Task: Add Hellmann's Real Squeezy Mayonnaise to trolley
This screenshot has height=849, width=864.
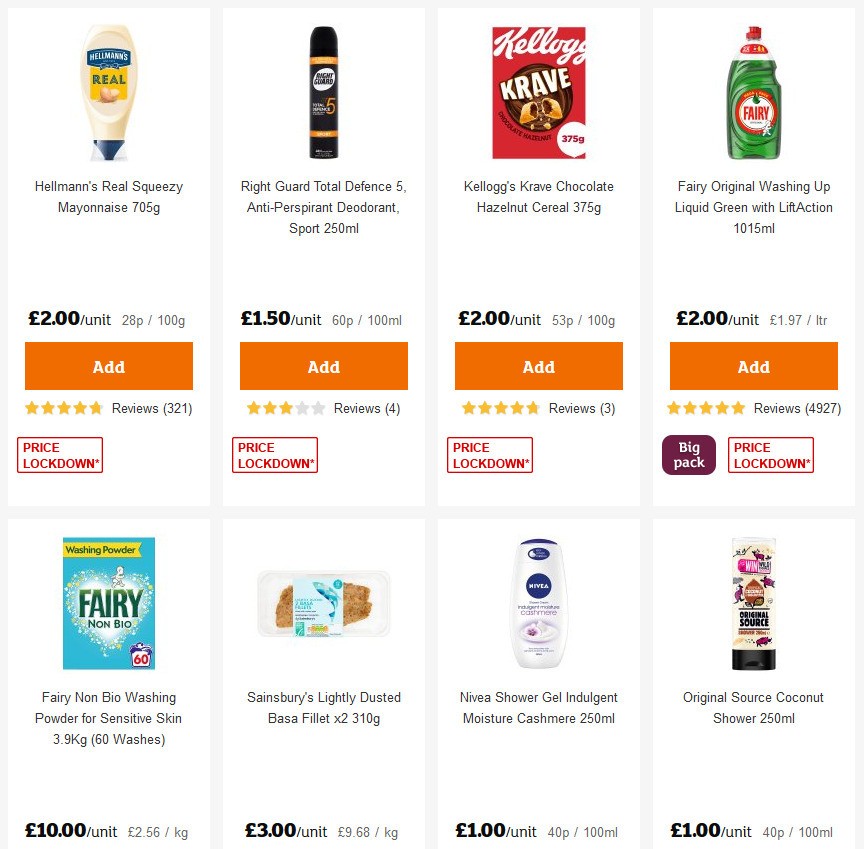Action: [x=108, y=366]
